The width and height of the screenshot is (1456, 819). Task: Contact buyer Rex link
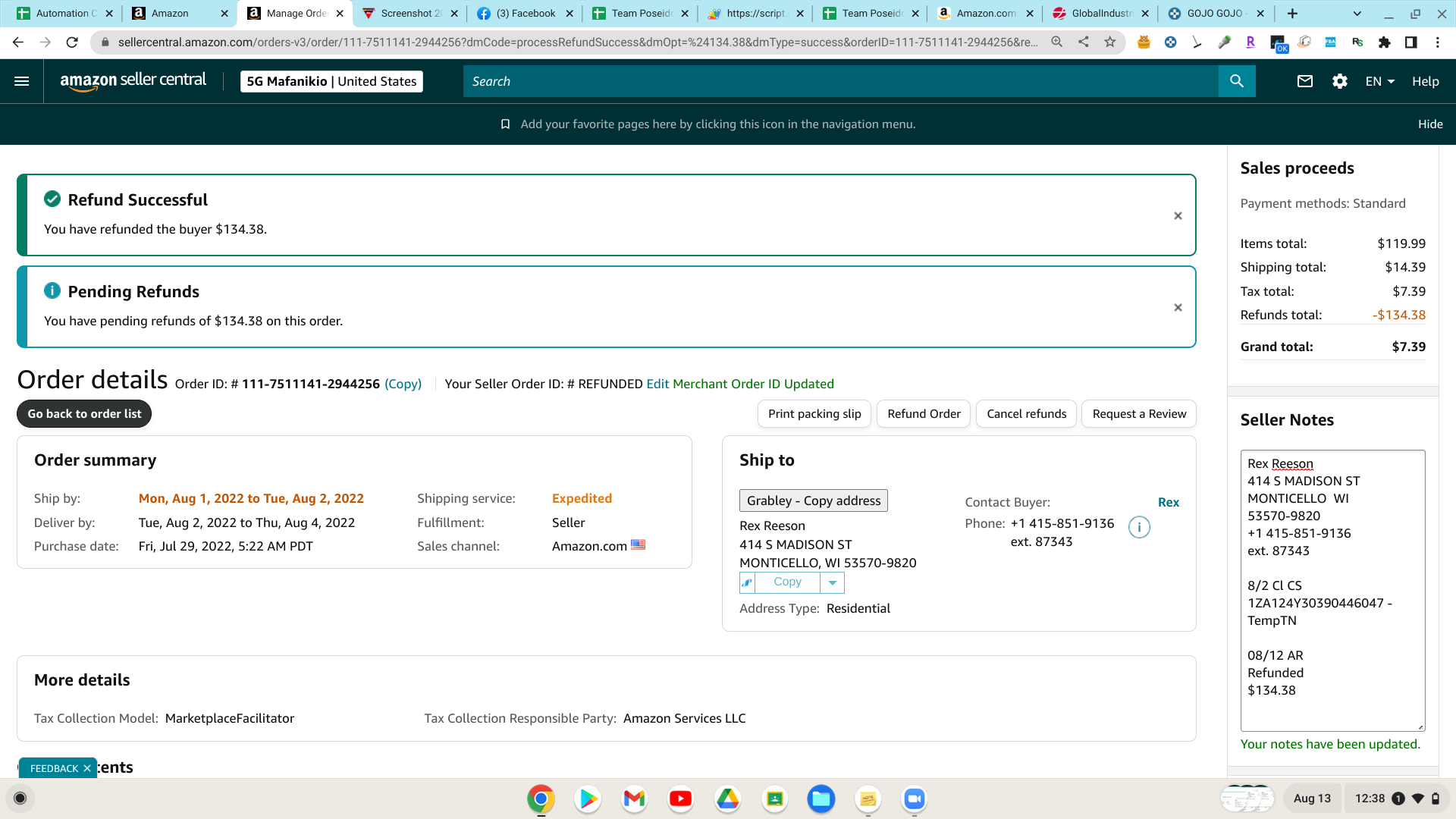tap(1169, 502)
